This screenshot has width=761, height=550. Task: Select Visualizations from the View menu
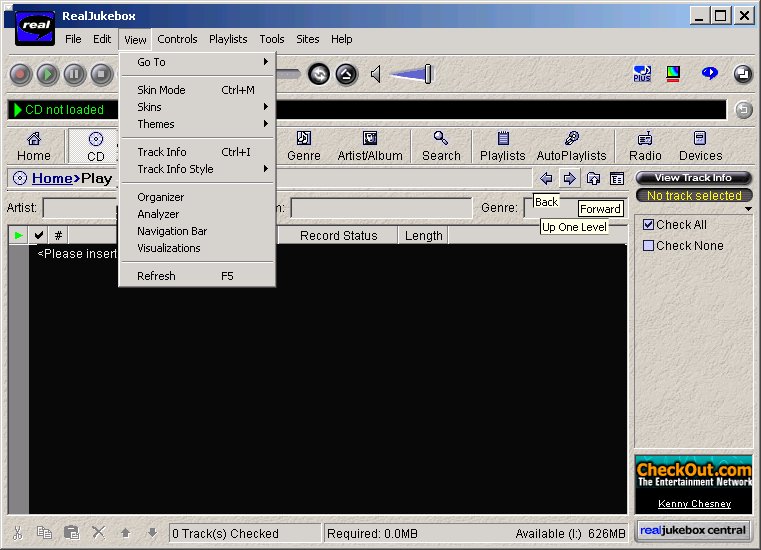[169, 248]
